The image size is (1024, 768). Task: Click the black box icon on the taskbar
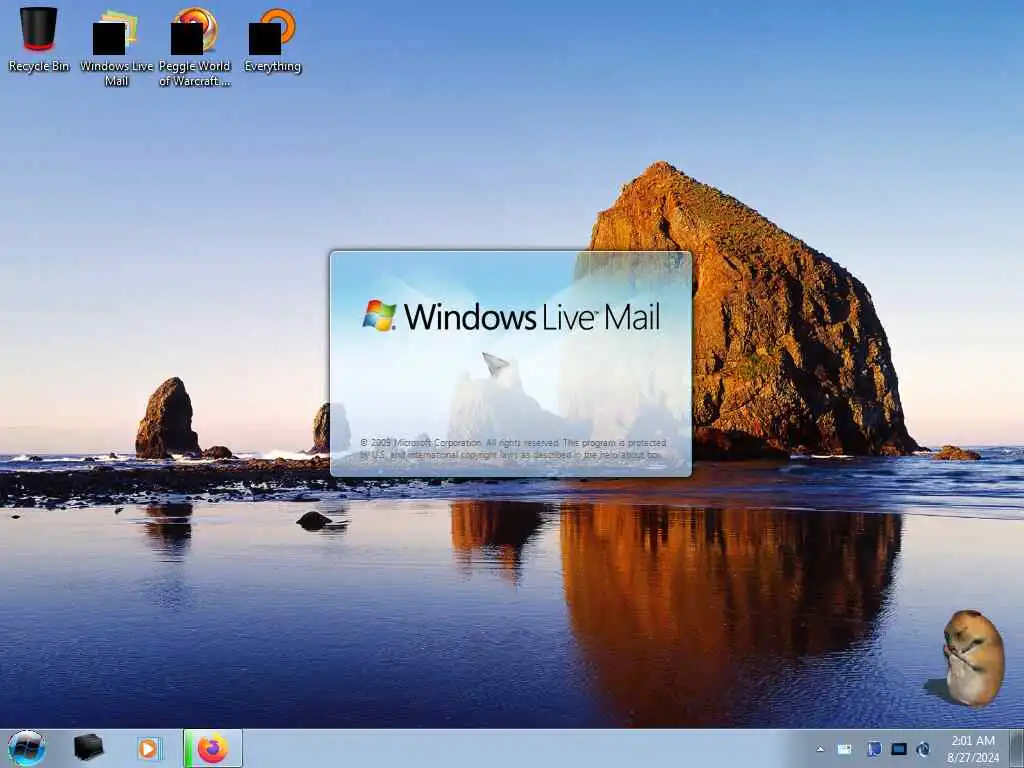88,748
